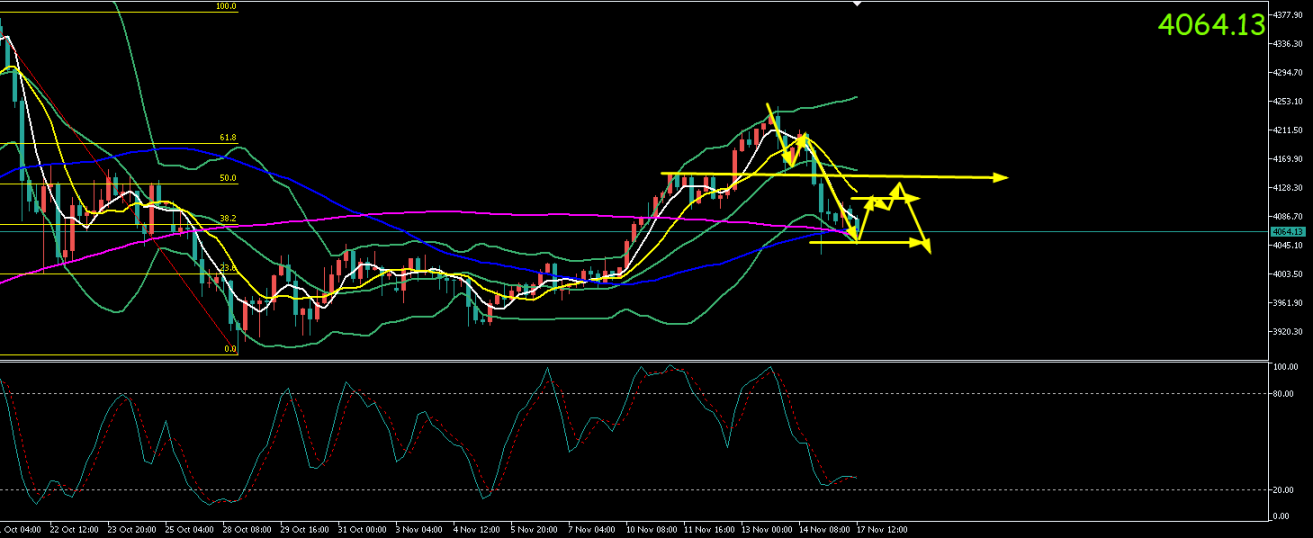Click the 17 Nov 12:00 time axis label
The image size is (1313, 538).
(x=884, y=527)
